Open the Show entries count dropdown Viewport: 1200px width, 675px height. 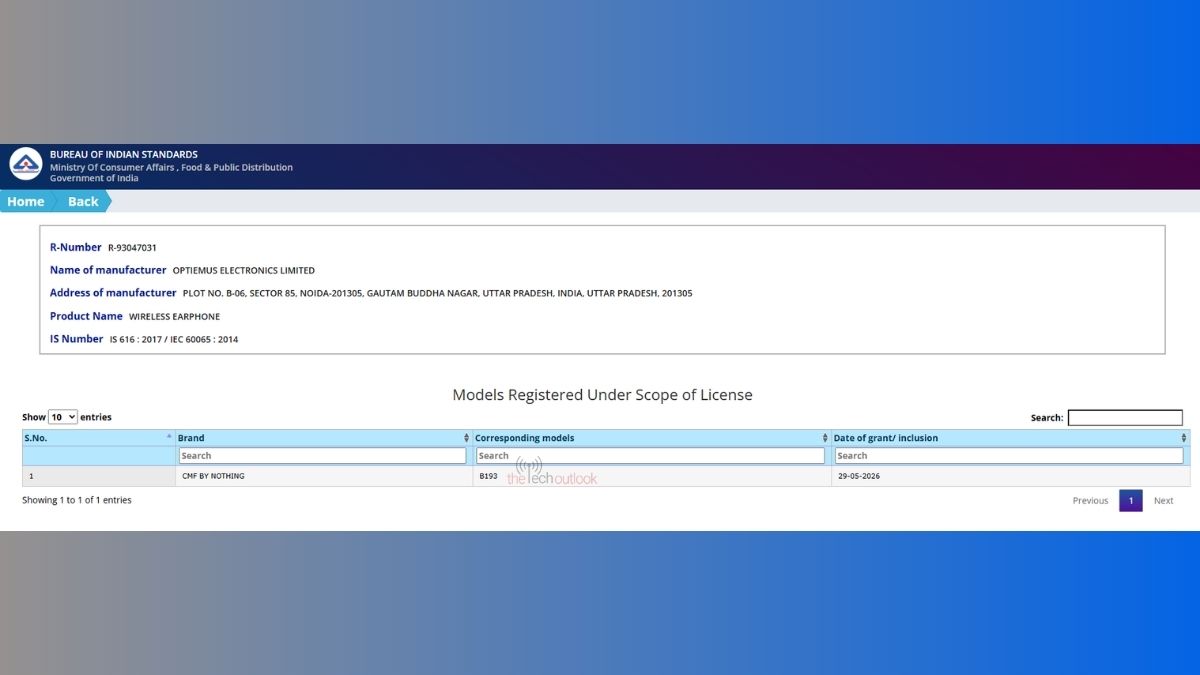click(63, 417)
